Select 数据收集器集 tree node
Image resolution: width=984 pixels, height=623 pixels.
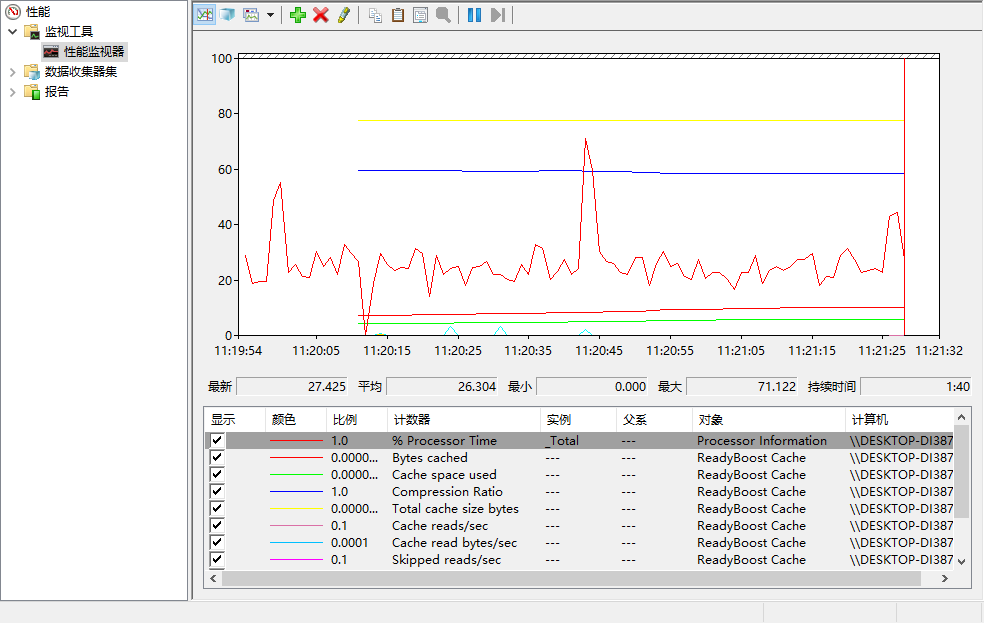81,72
